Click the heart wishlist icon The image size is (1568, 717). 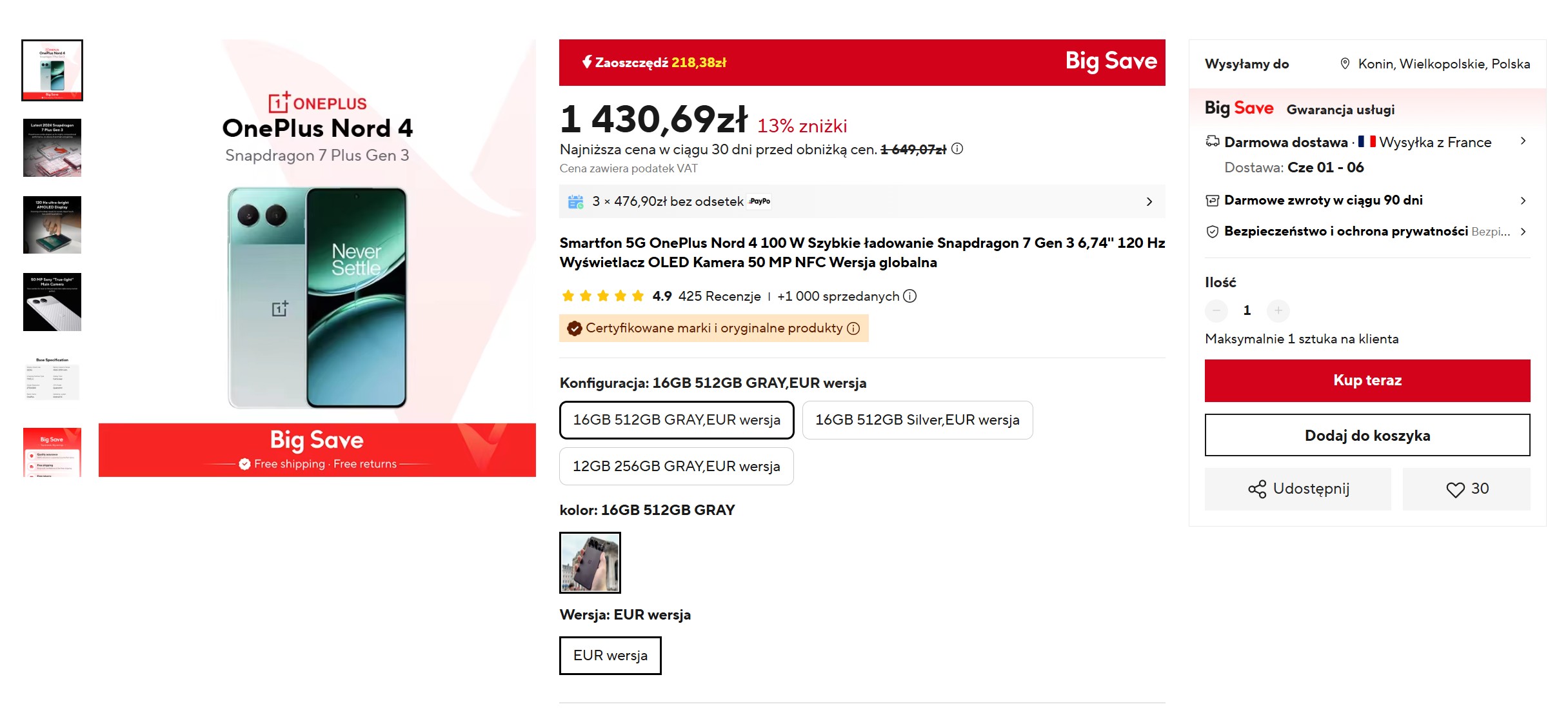[1455, 490]
